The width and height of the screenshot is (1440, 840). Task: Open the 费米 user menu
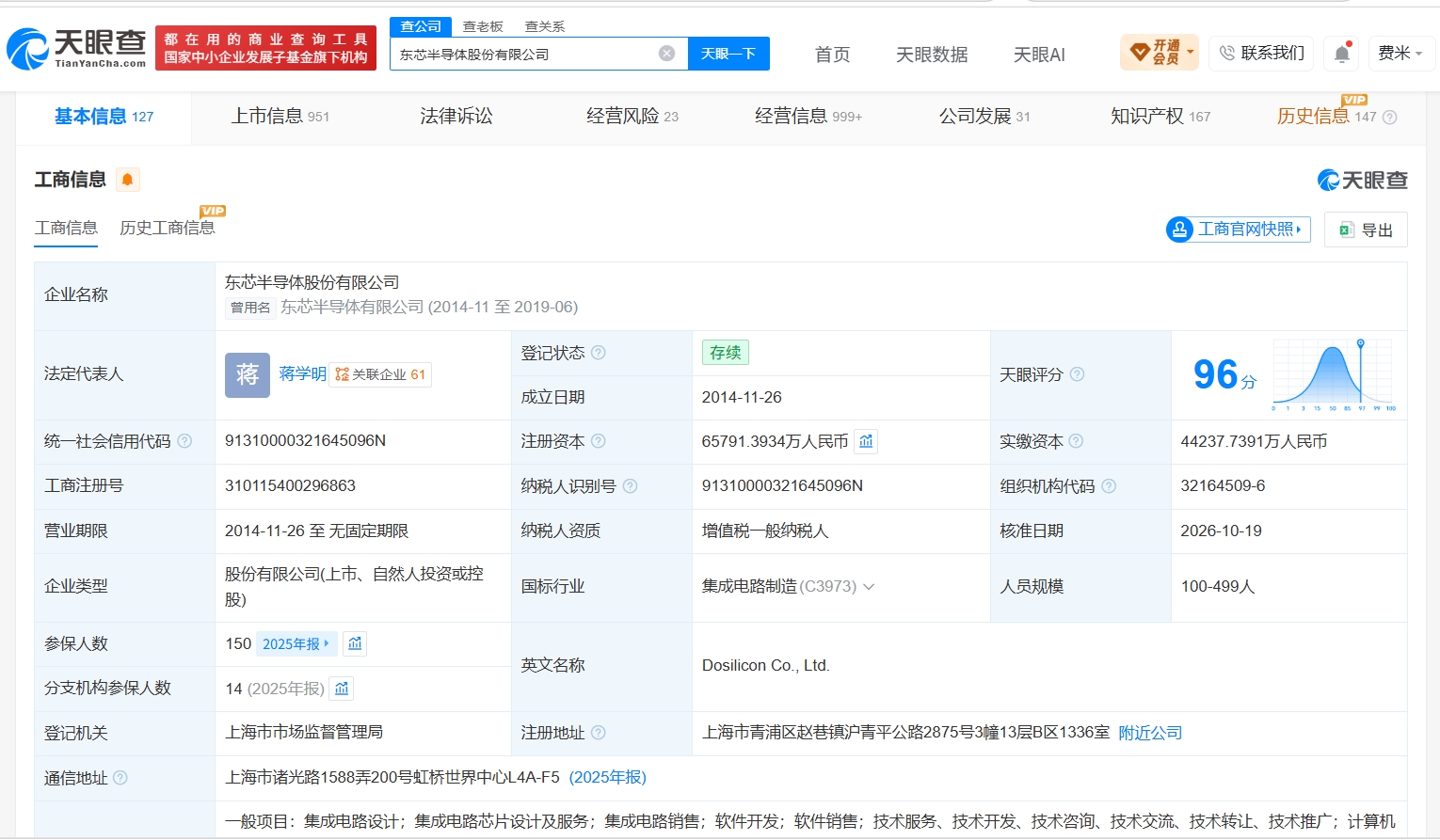(1400, 54)
